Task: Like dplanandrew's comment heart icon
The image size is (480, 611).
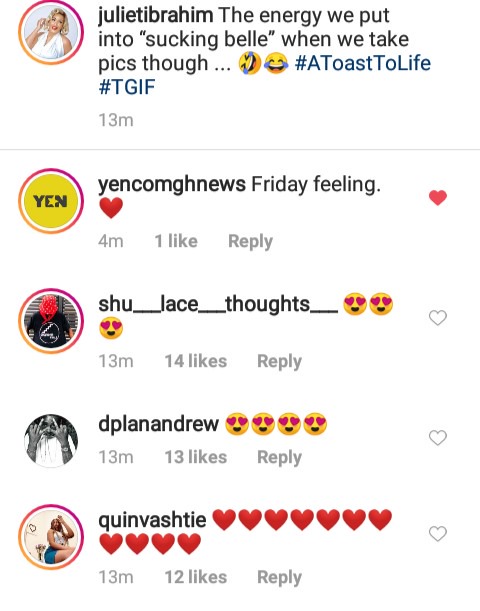Action: (x=438, y=438)
